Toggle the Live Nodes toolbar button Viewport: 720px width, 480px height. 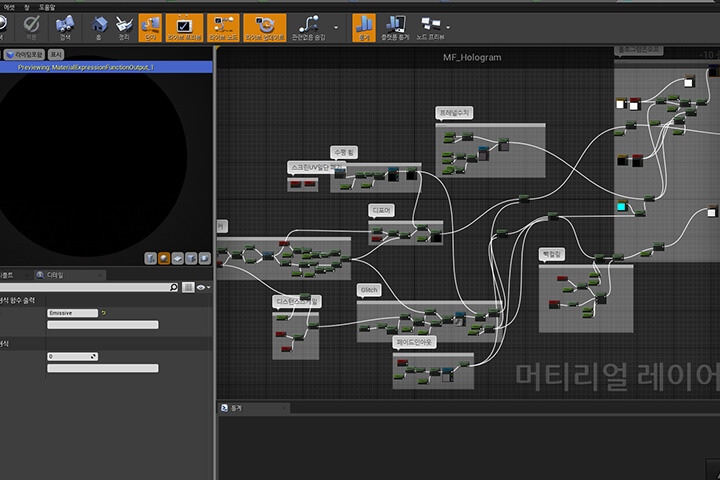[x=223, y=28]
